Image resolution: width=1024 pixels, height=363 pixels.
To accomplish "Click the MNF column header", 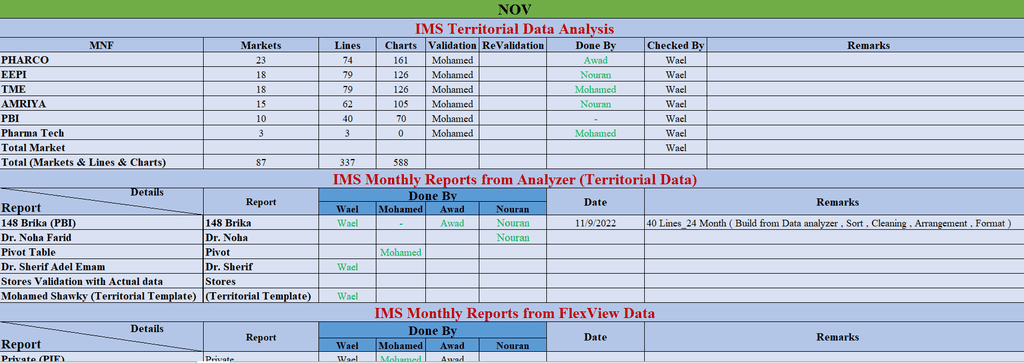I will [x=101, y=45].
